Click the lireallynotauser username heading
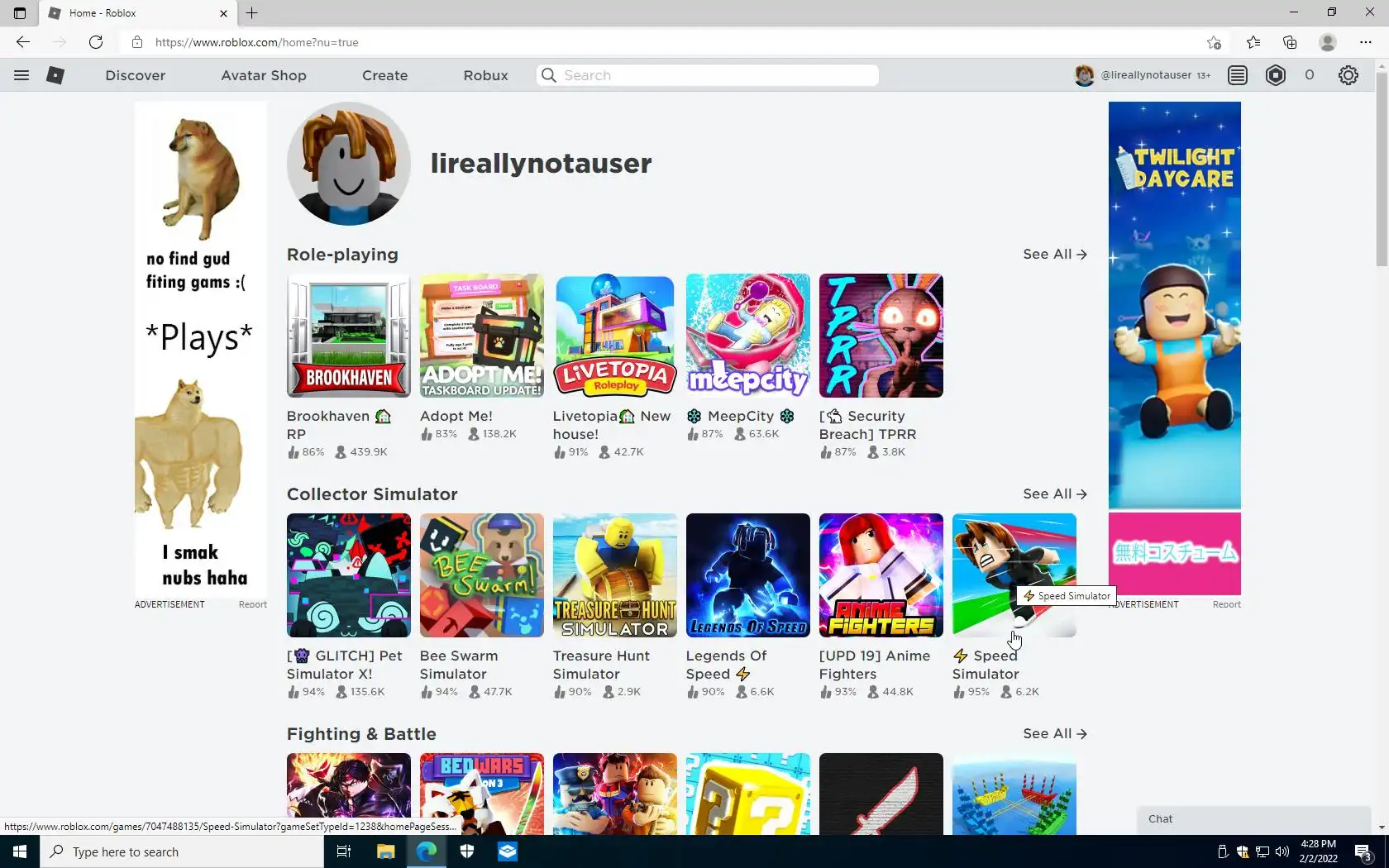1389x868 pixels. click(x=541, y=164)
